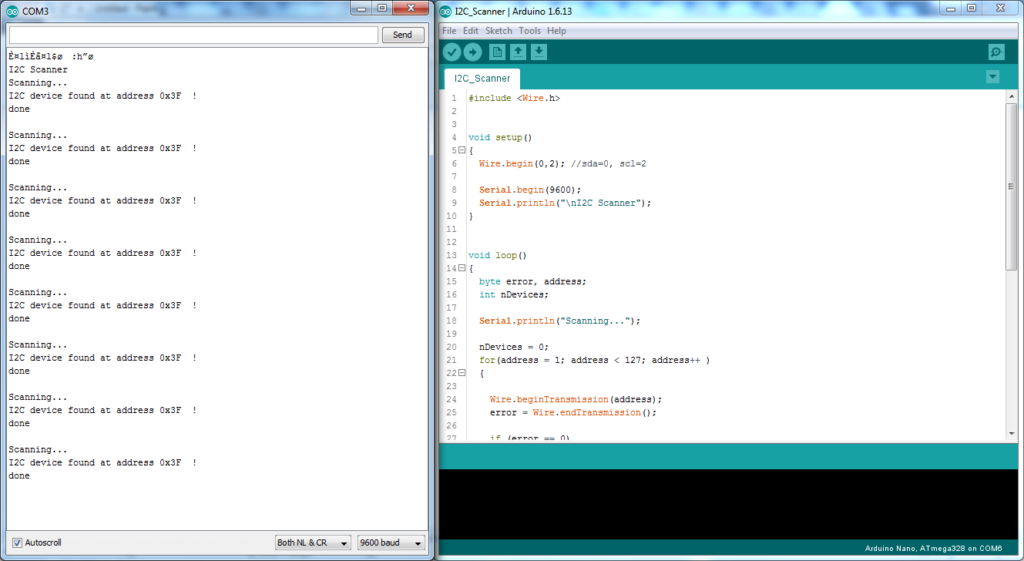Screen dimensions: 1024x561
Task: Click the serial message input field
Action: tap(193, 35)
